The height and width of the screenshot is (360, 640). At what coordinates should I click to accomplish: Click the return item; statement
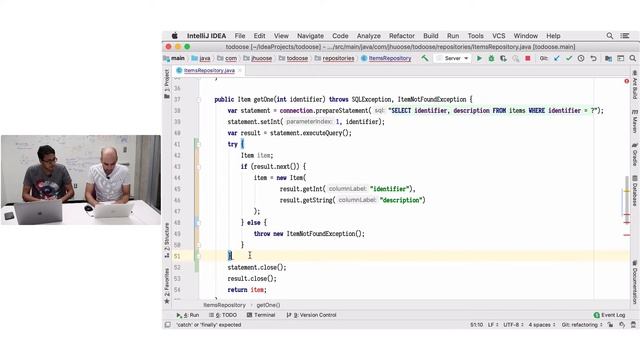247,290
